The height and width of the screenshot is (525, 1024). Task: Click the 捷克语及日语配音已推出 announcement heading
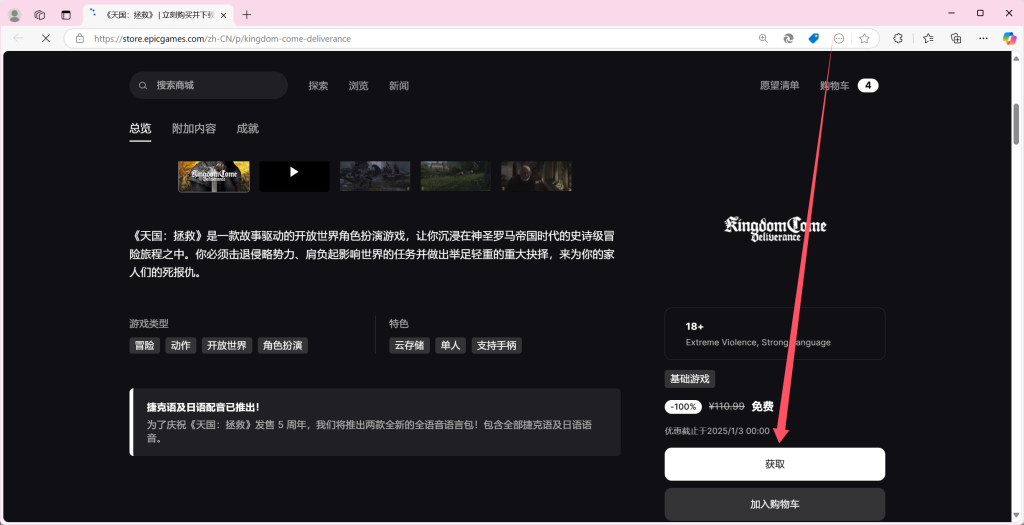203,407
